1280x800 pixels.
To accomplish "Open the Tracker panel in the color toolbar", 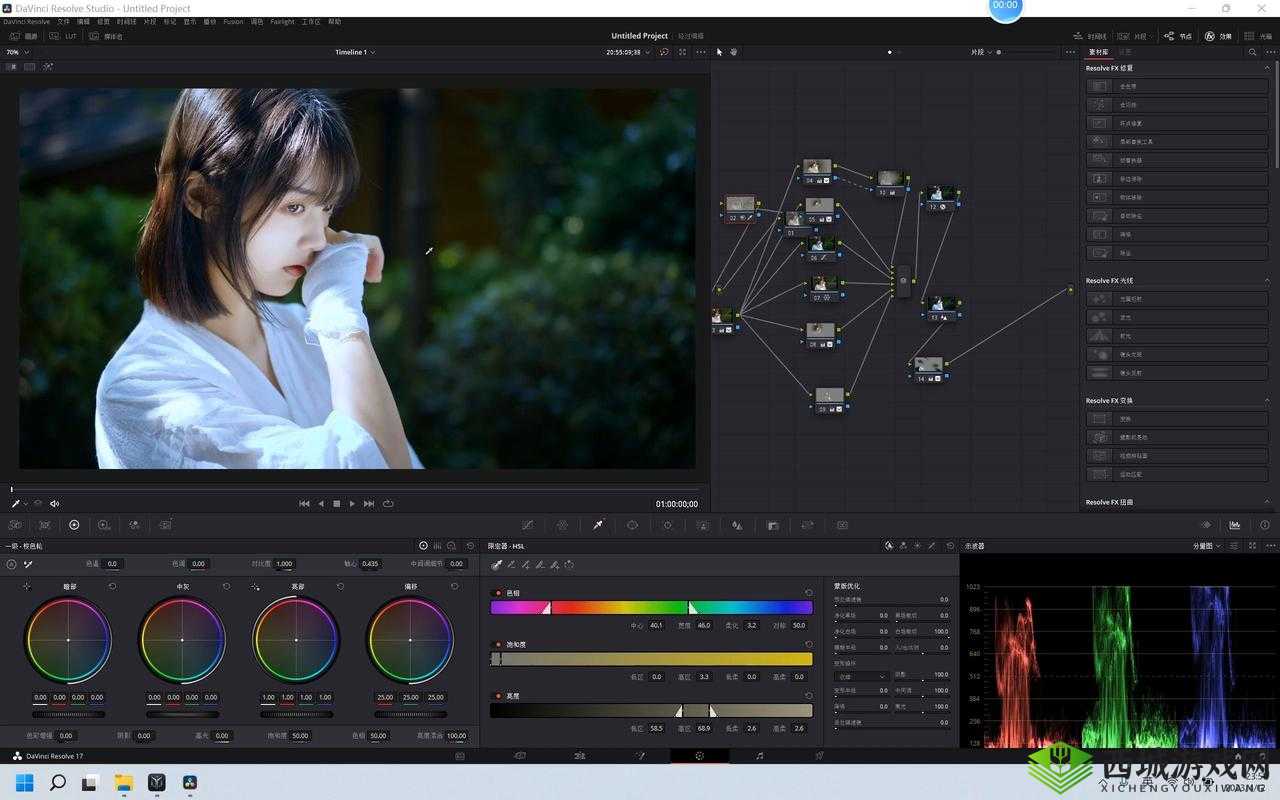I will click(x=667, y=525).
